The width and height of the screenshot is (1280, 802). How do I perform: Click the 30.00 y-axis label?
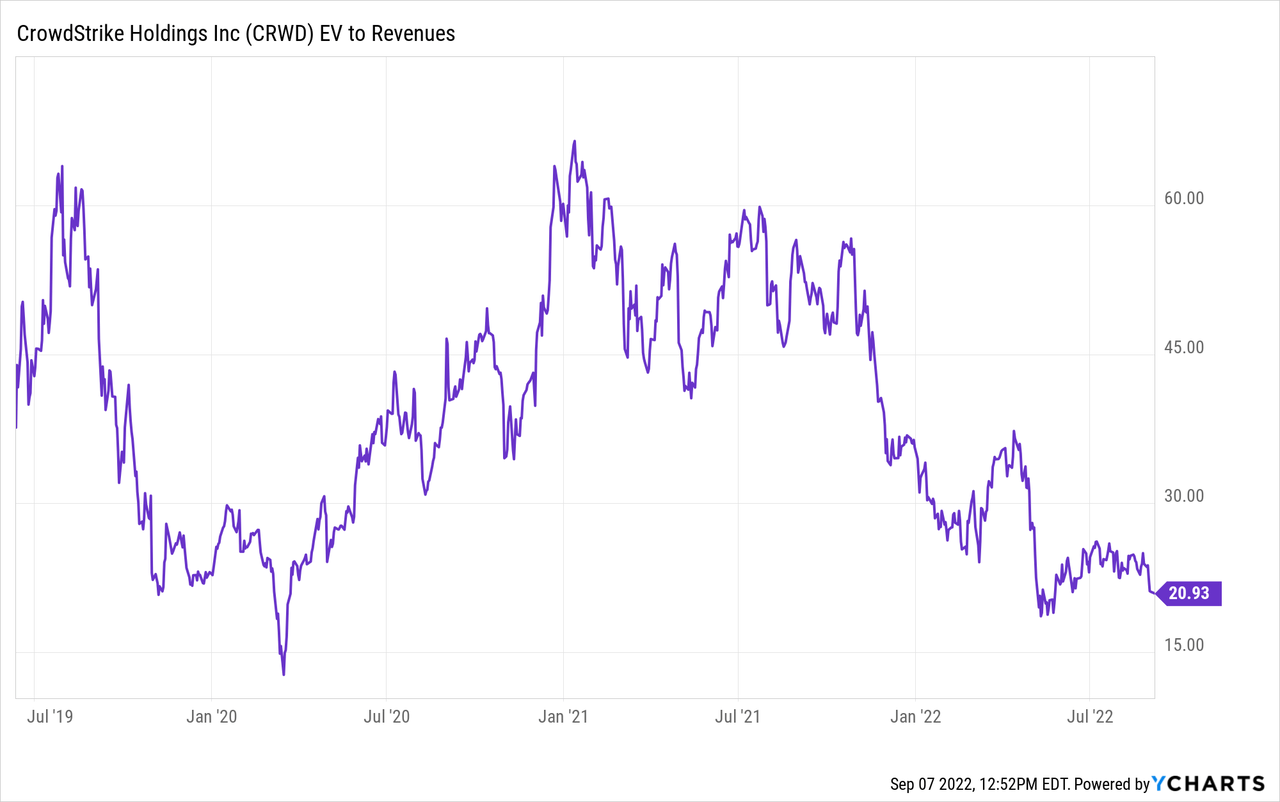(x=1184, y=496)
